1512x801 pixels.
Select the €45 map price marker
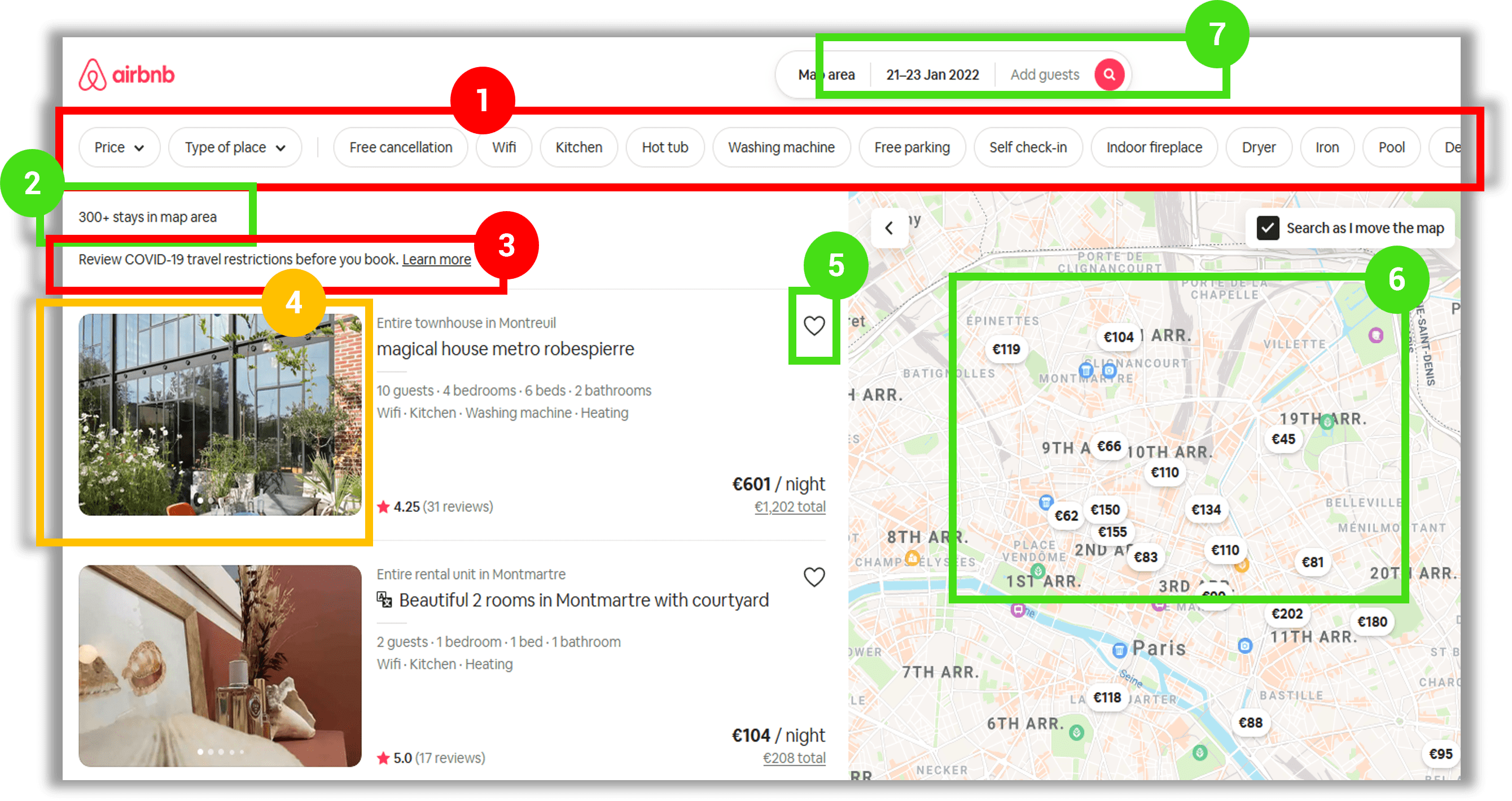click(1283, 439)
